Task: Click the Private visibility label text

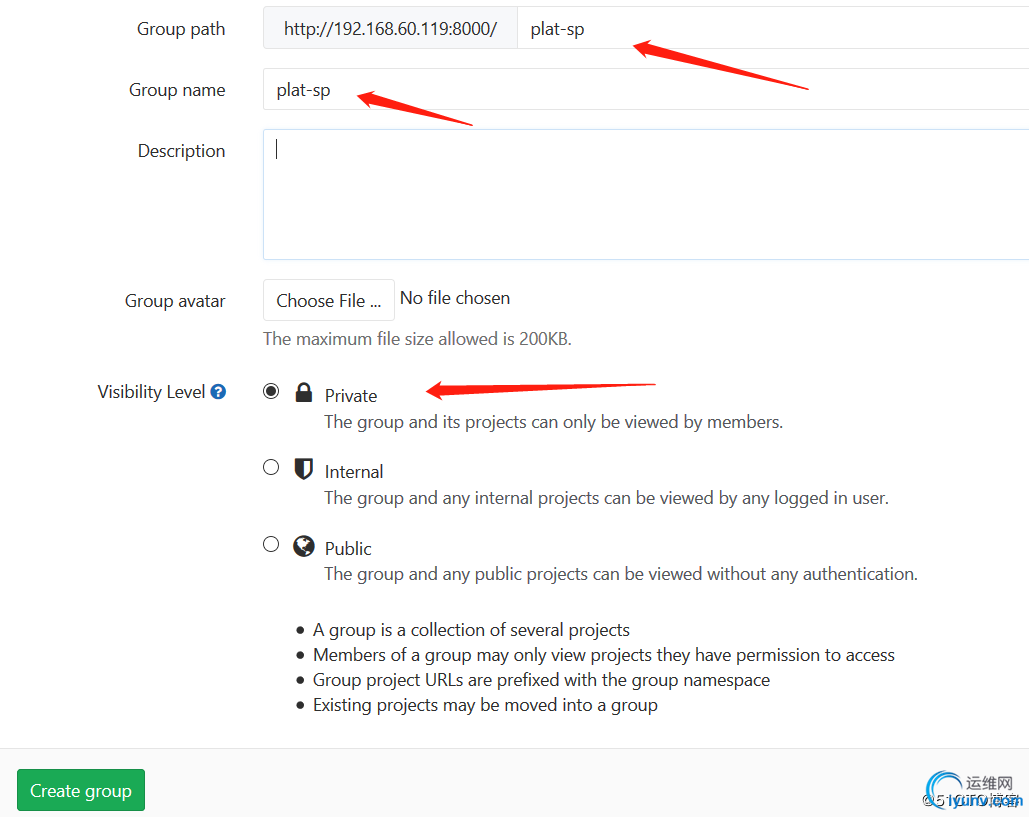Action: (351, 396)
